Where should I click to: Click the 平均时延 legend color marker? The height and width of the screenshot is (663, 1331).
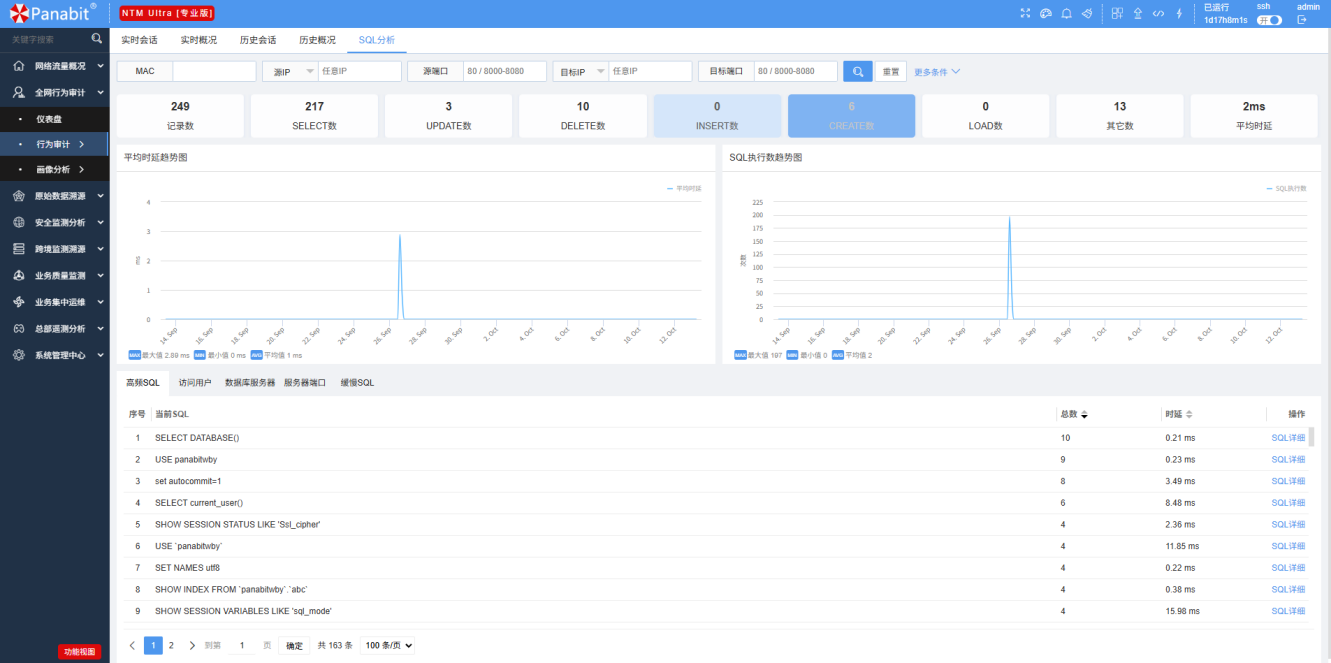click(671, 188)
